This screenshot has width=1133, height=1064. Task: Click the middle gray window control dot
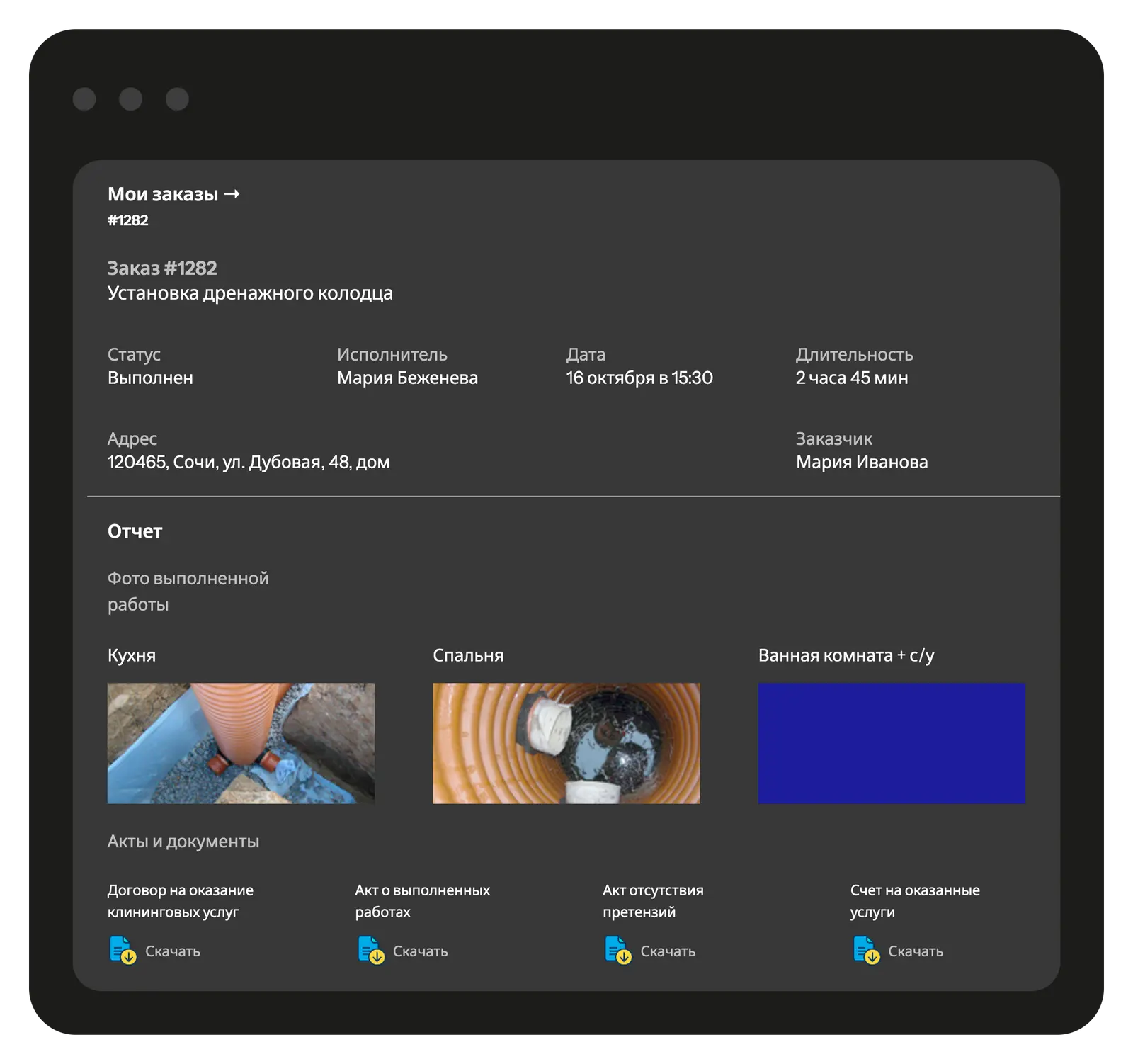(130, 99)
